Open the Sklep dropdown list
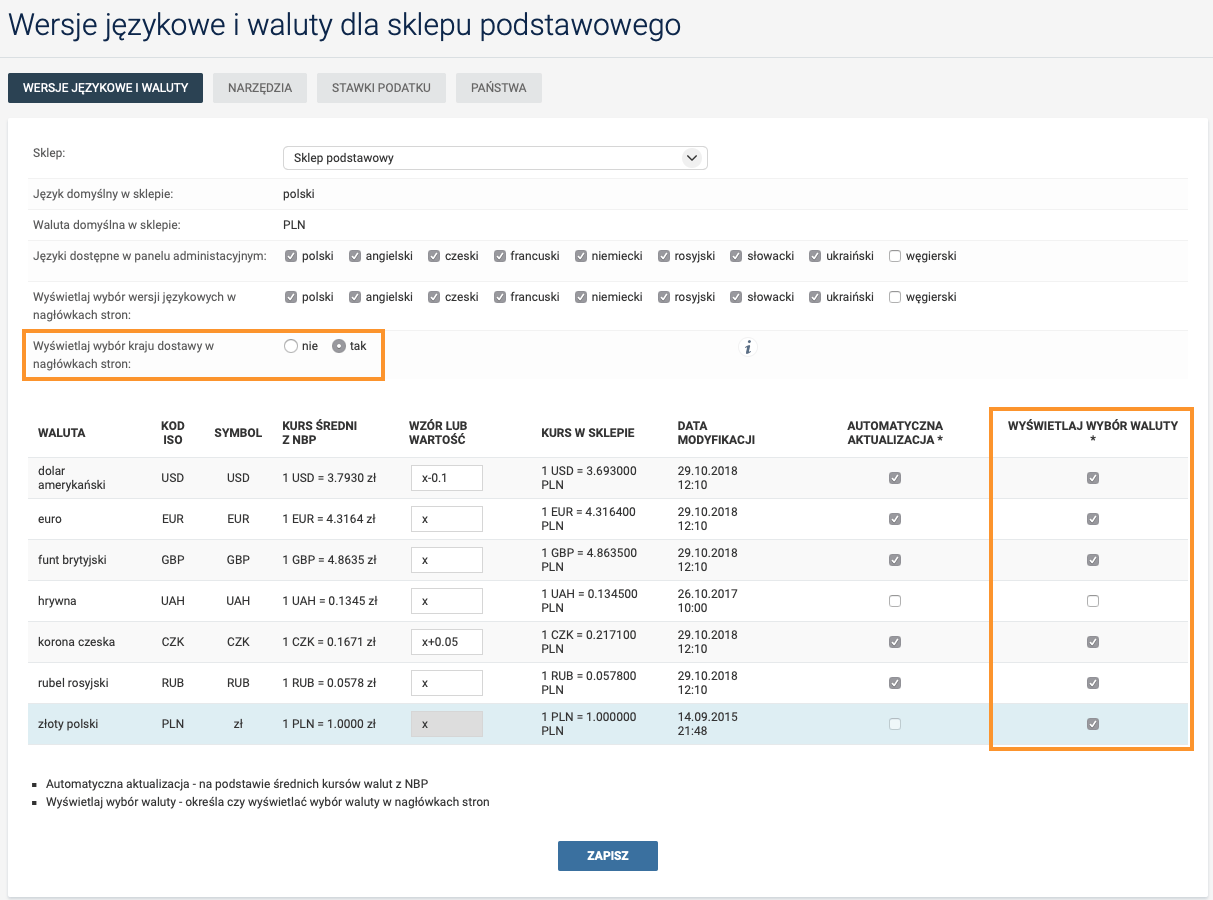Screen dimensions: 1213x900 495,158
